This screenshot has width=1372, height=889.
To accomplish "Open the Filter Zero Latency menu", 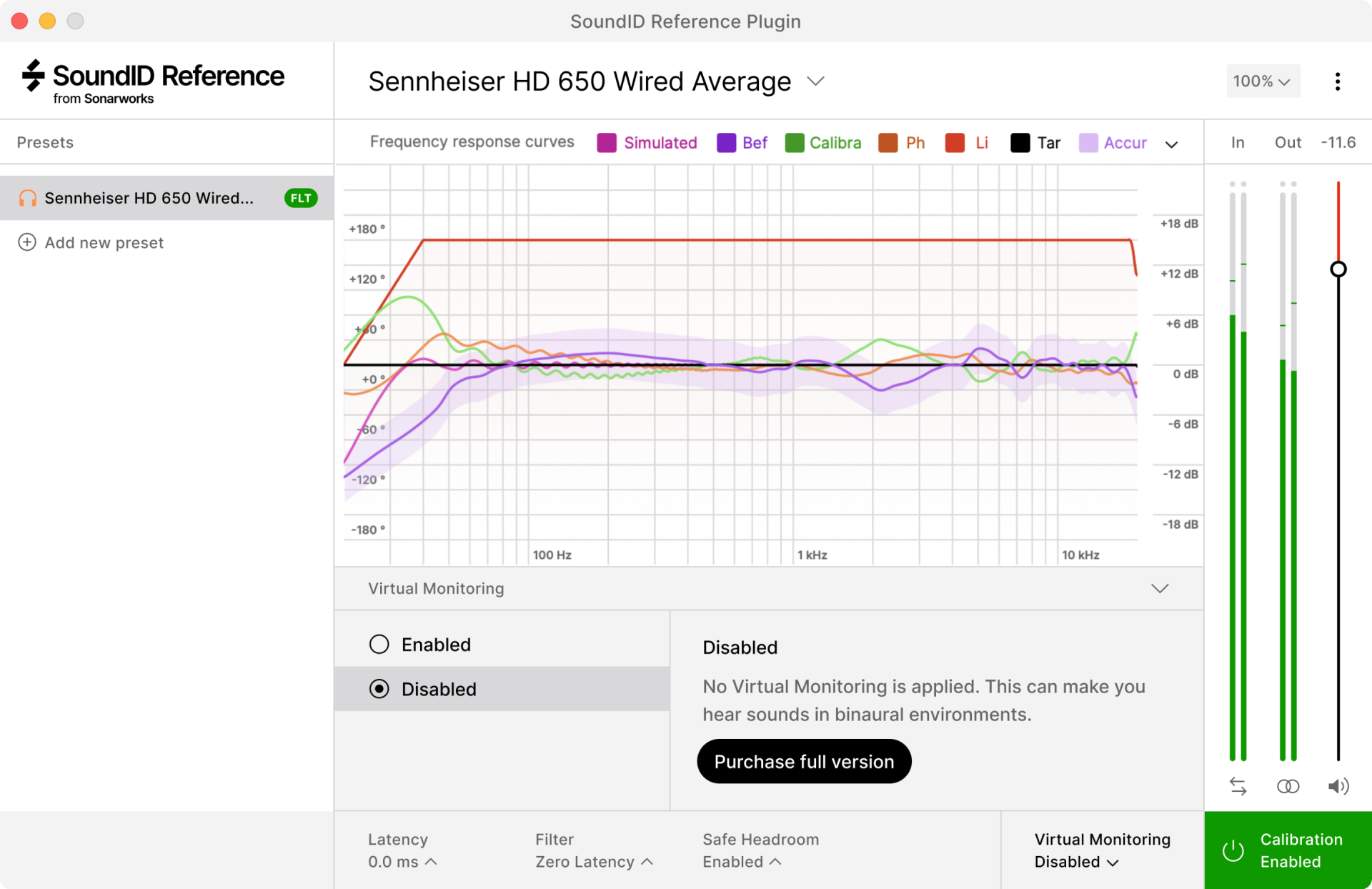I will 594,861.
